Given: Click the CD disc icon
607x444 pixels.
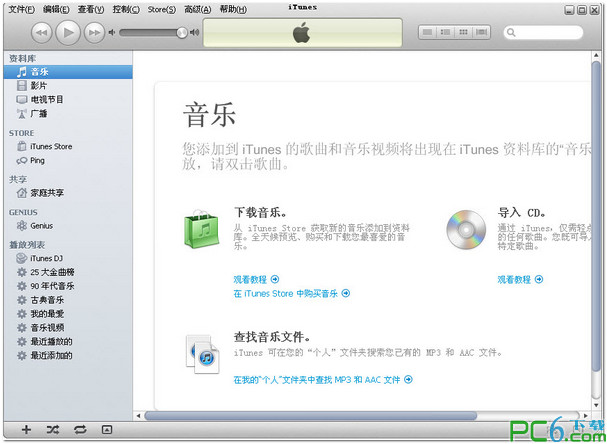Looking at the screenshot, I should click(x=466, y=230).
